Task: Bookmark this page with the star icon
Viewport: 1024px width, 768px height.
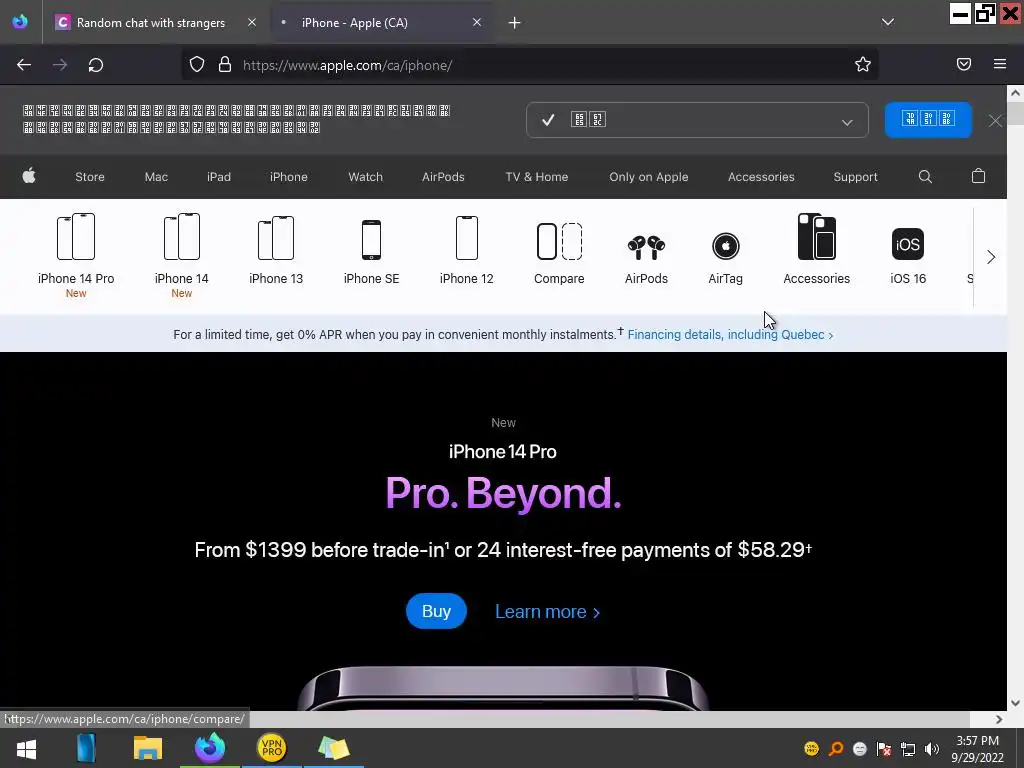Action: [x=863, y=64]
